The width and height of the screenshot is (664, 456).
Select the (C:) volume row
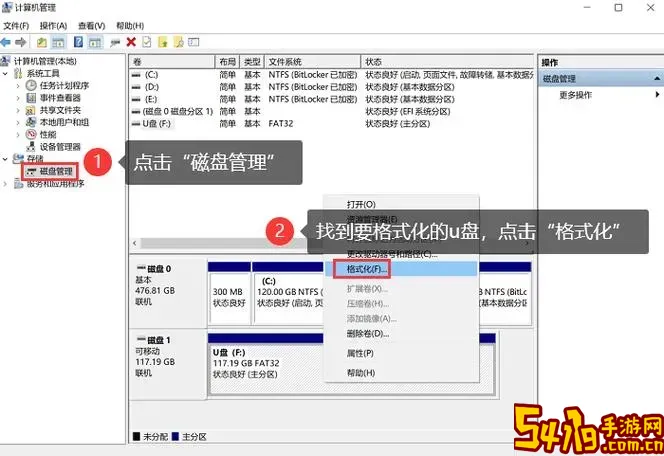[332, 75]
